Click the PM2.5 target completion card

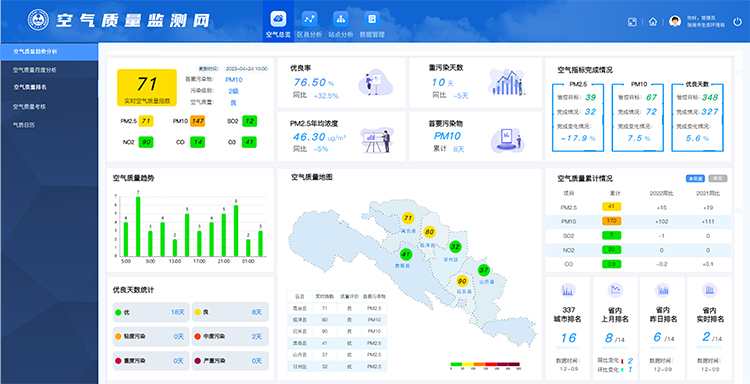(x=578, y=118)
